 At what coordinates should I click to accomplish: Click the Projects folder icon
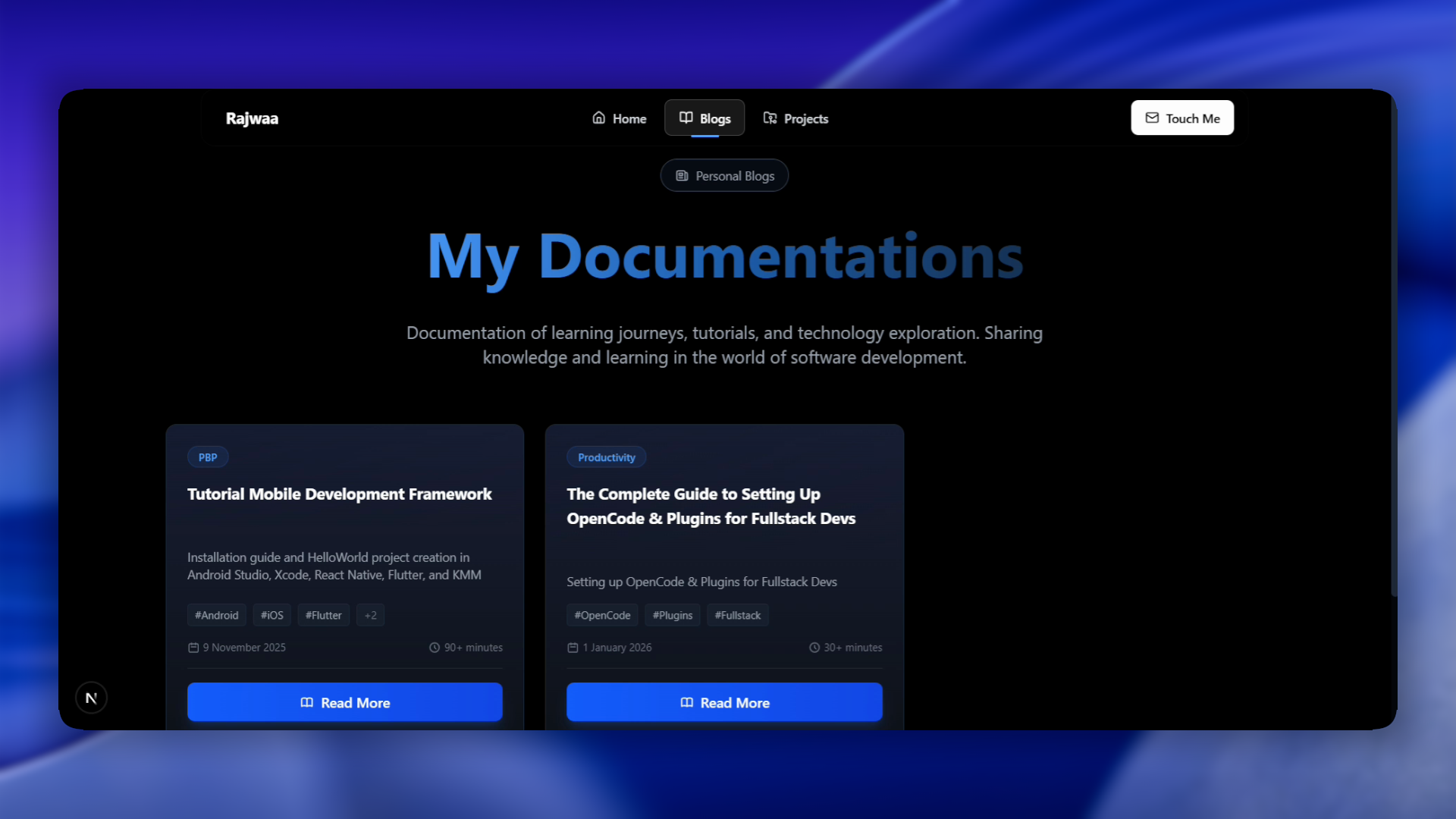pyautogui.click(x=770, y=118)
